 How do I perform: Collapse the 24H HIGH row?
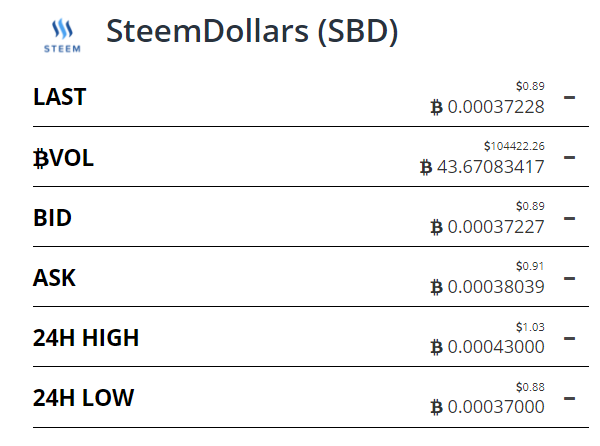[x=570, y=338]
